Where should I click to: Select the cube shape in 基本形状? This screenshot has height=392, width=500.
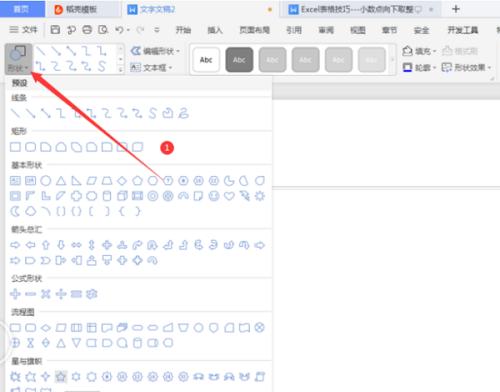122,196
